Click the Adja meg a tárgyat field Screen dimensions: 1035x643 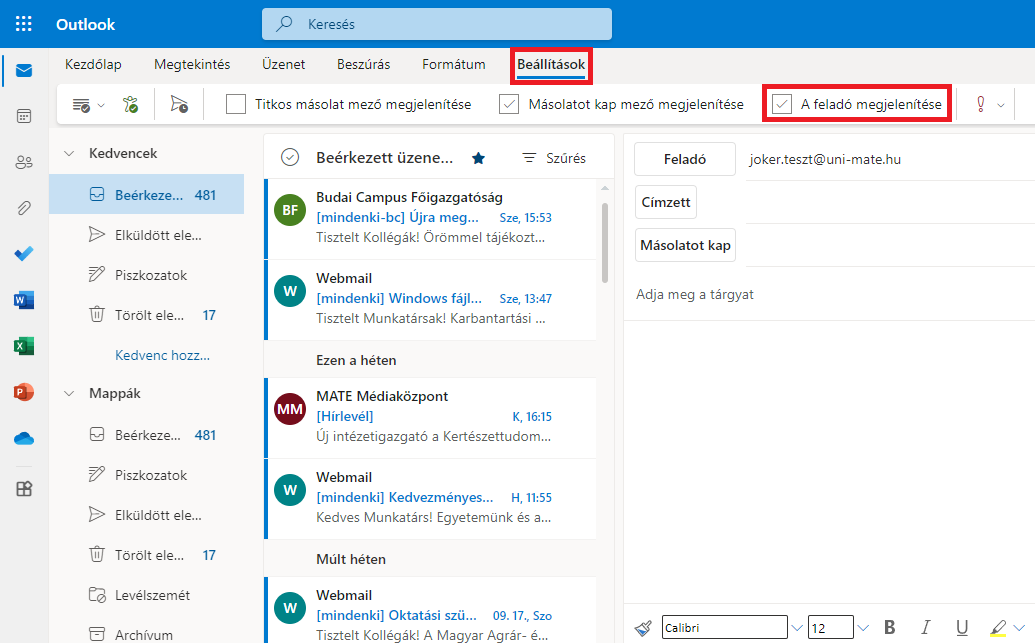(828, 294)
